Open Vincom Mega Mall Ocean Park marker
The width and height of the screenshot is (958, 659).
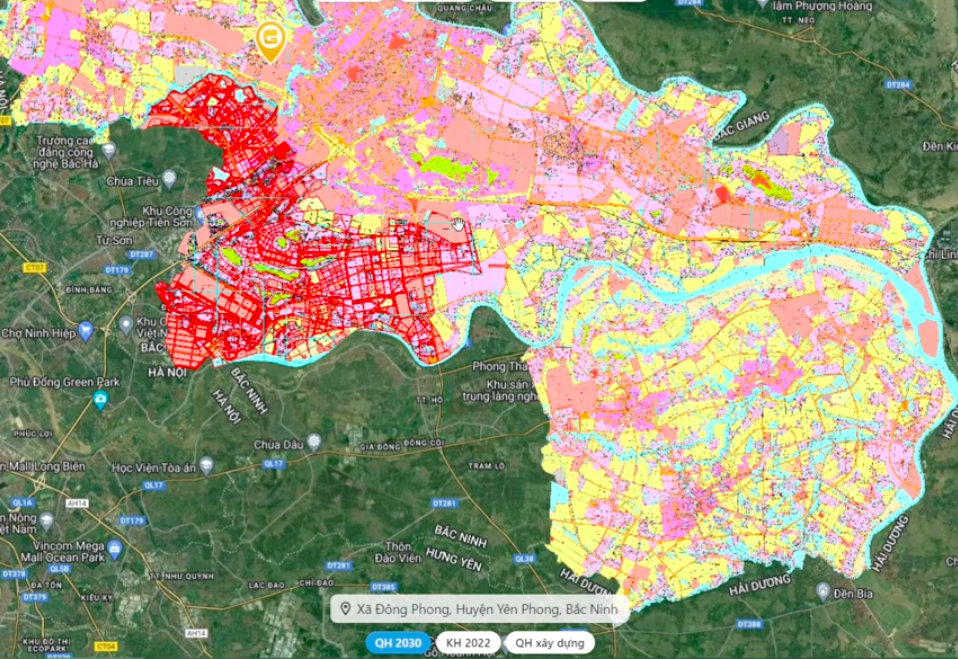(x=115, y=550)
